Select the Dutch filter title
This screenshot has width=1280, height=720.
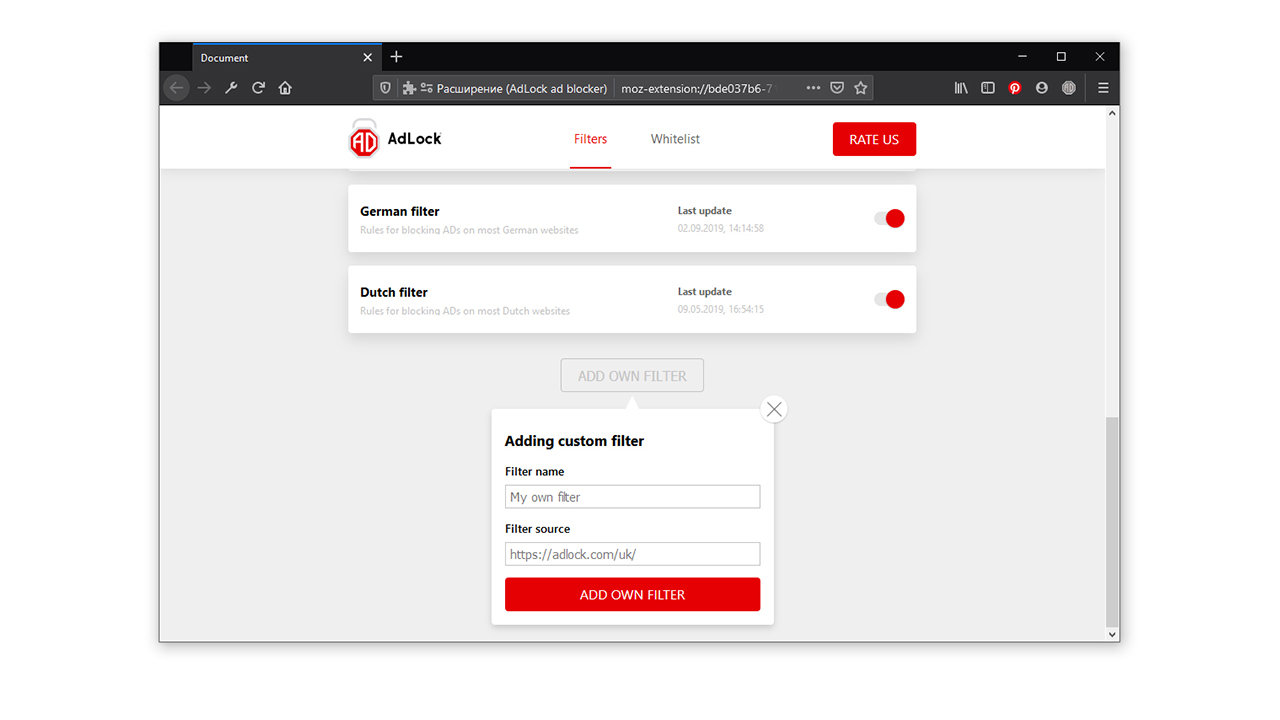click(x=394, y=292)
